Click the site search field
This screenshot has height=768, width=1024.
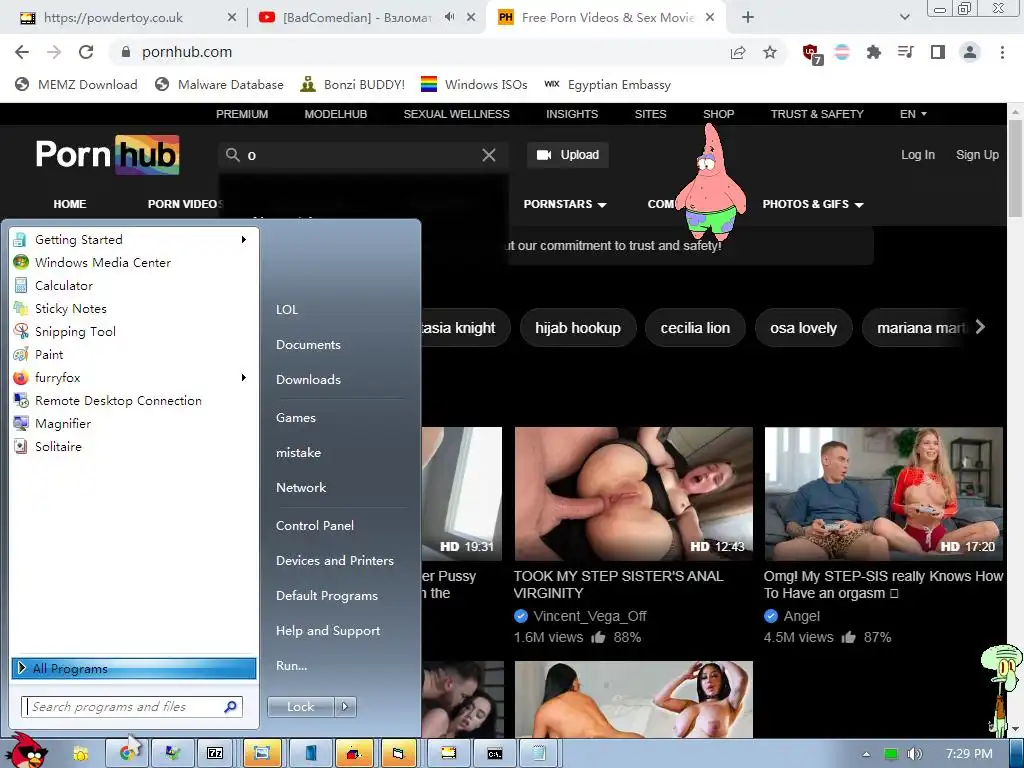pyautogui.click(x=362, y=155)
